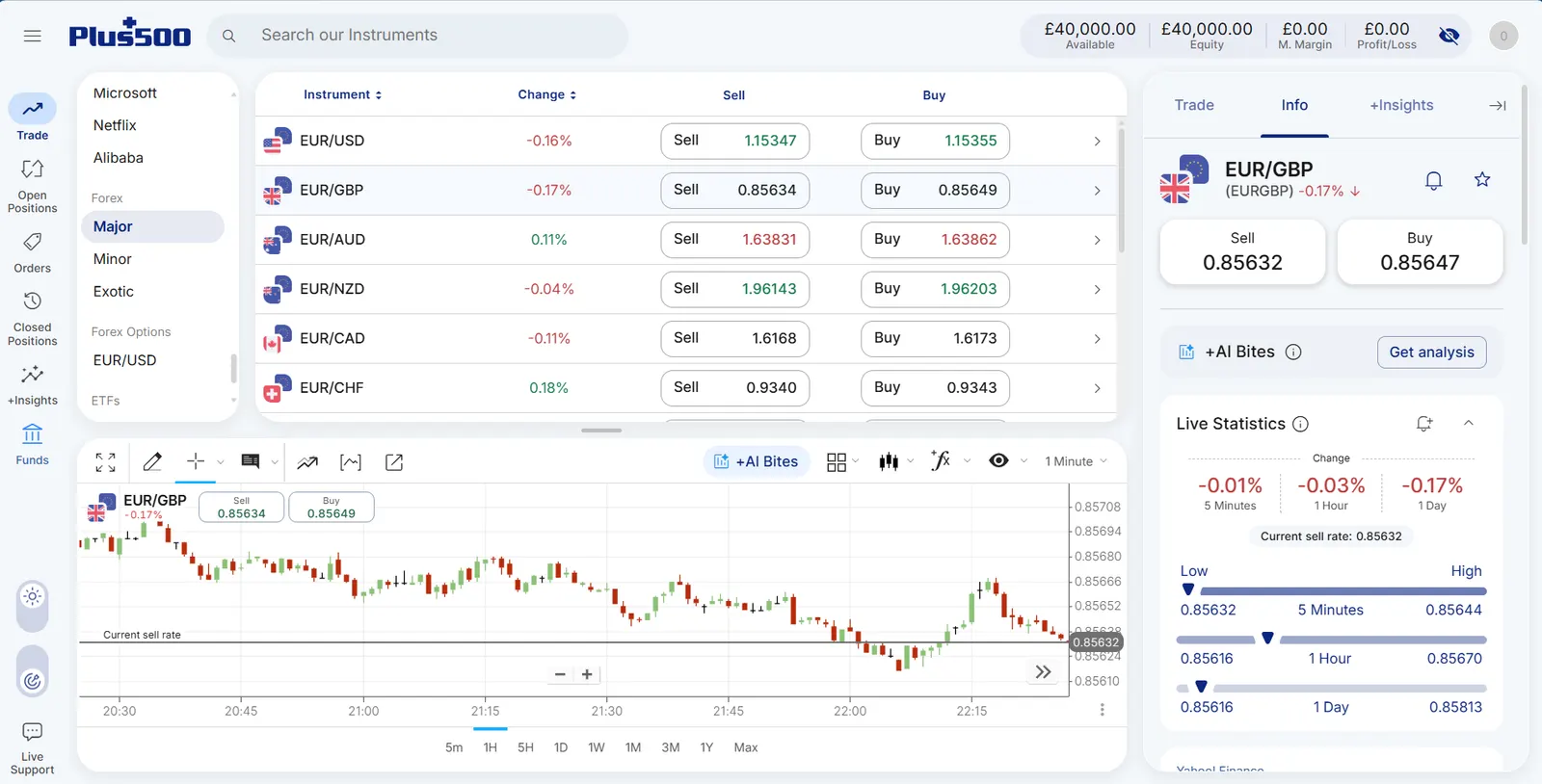Select the chart drawing pencil tool

tap(152, 462)
